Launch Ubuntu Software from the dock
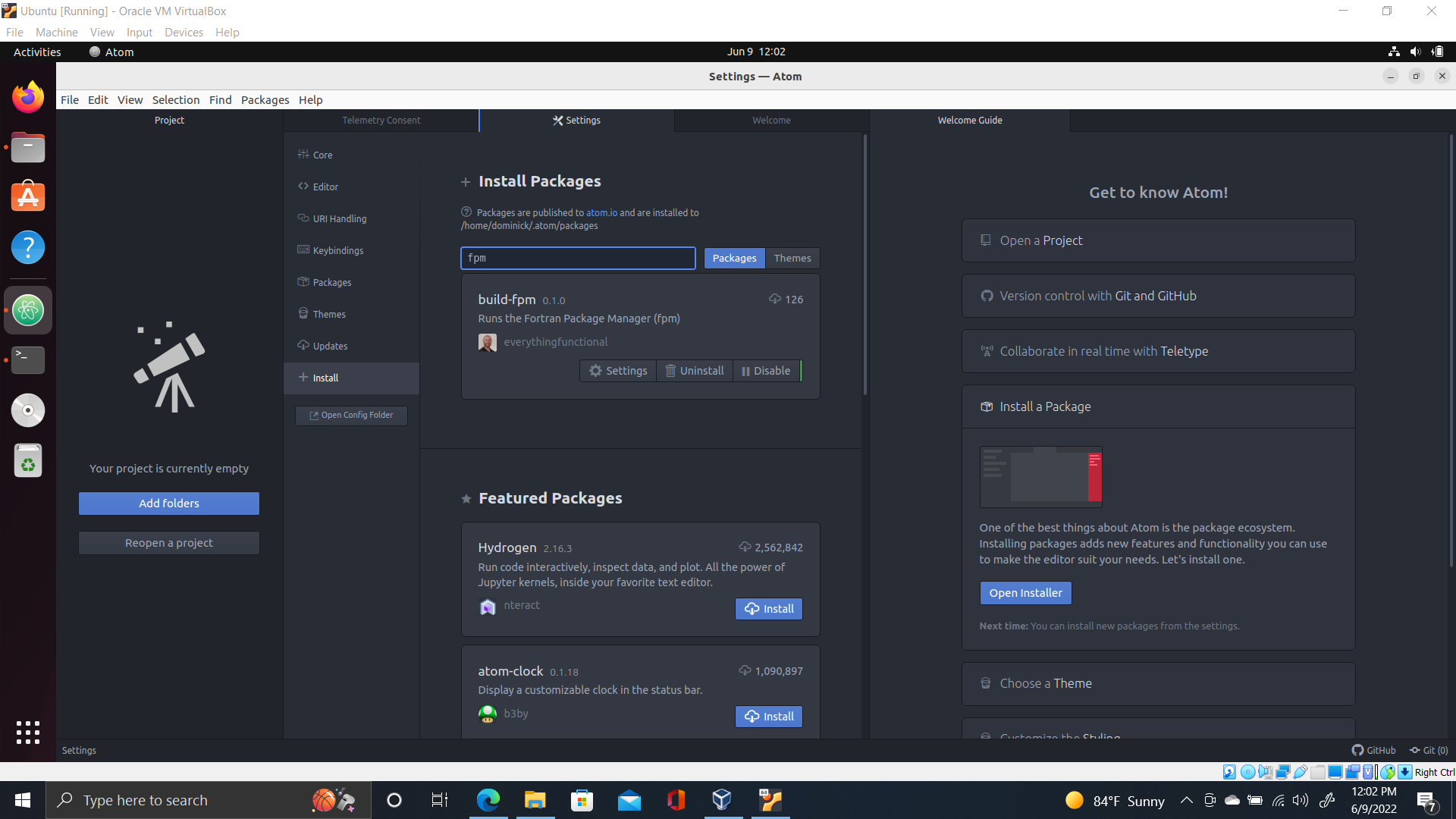Image resolution: width=1456 pixels, height=819 pixels. click(x=28, y=196)
